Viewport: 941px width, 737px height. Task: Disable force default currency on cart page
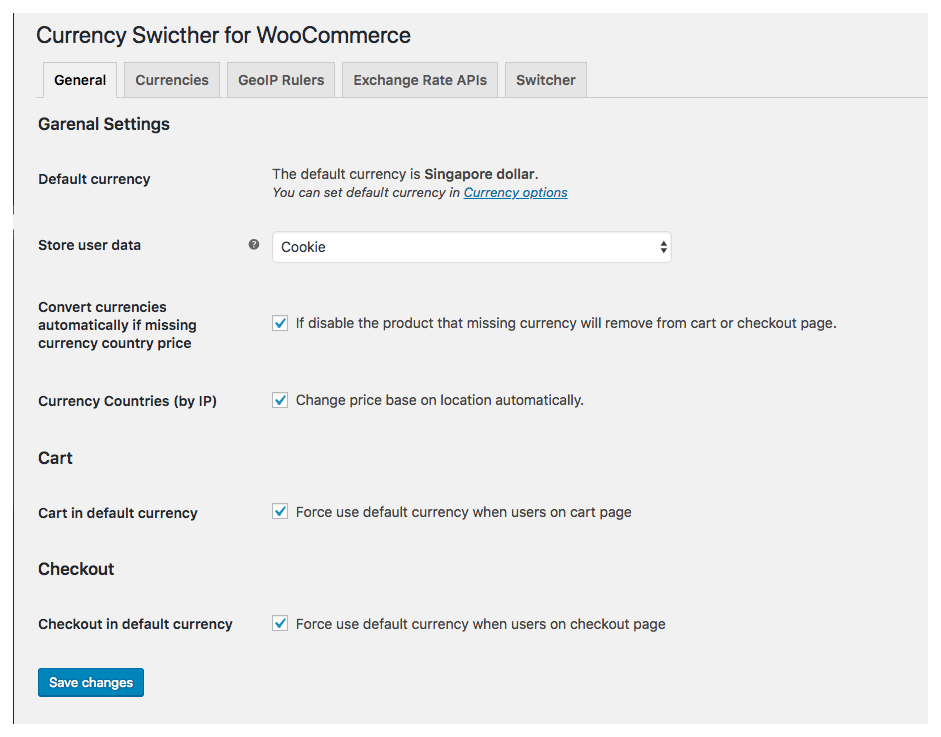(x=280, y=511)
